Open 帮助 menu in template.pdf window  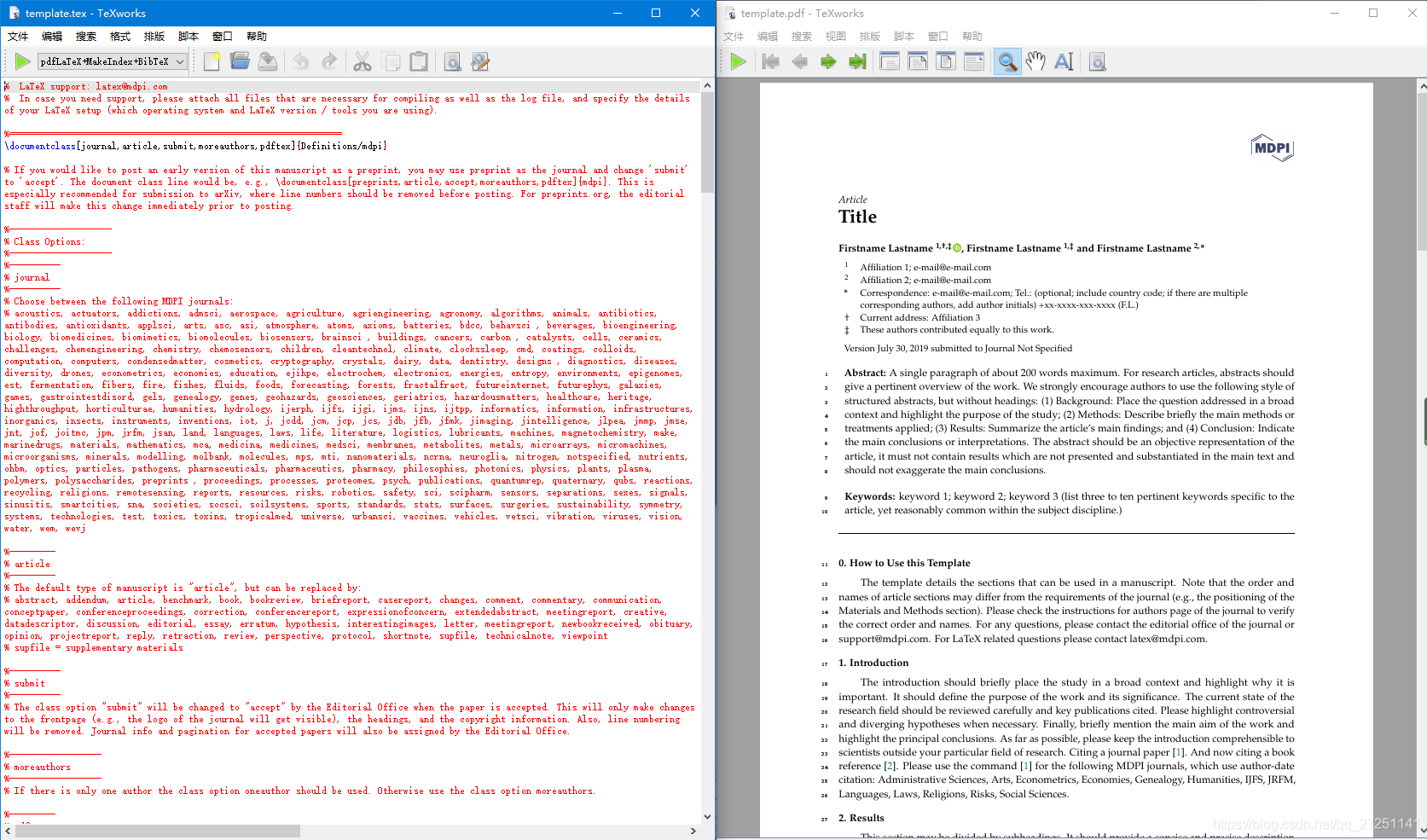coord(972,37)
